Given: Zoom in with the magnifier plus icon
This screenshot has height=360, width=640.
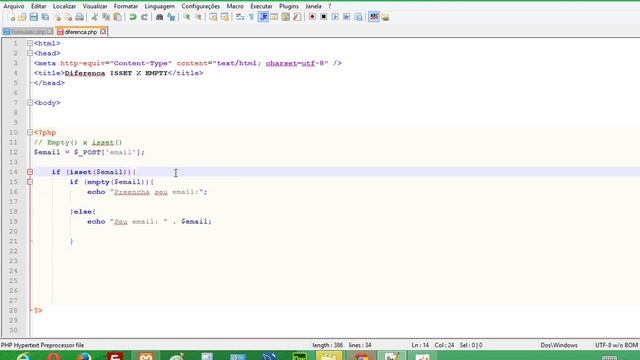Looking at the screenshot, I should coord(187,17).
